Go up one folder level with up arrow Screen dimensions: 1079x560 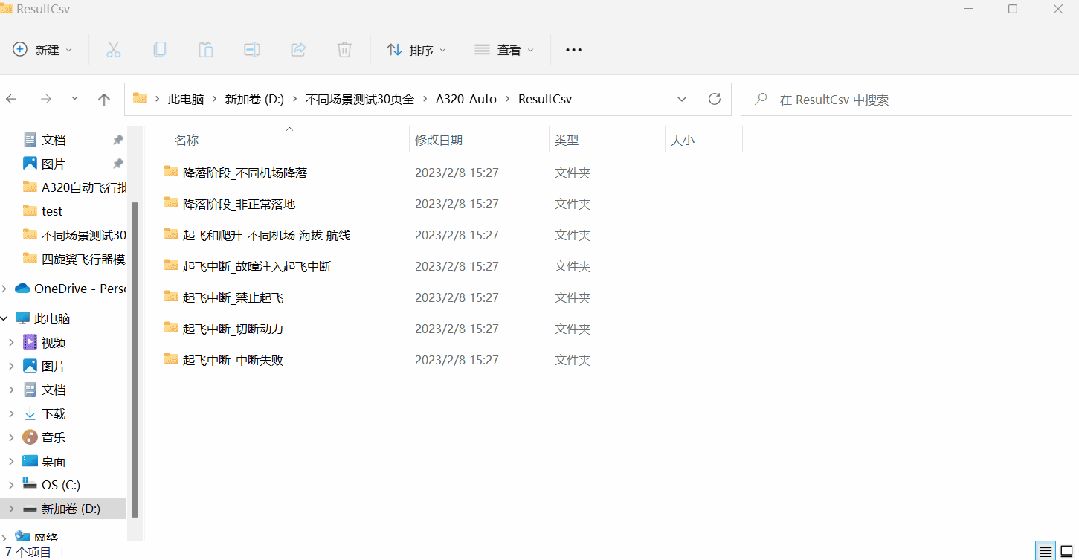click(104, 99)
